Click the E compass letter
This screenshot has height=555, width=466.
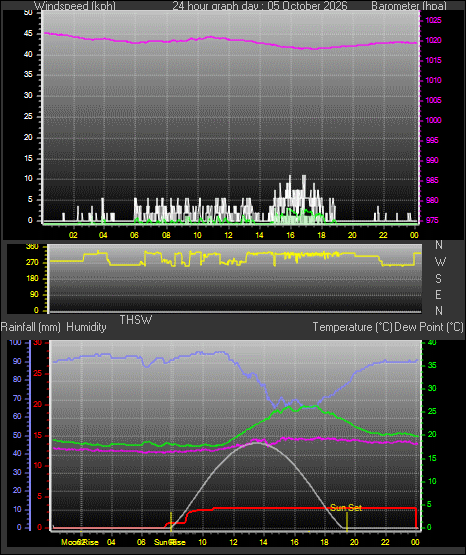(x=438, y=295)
